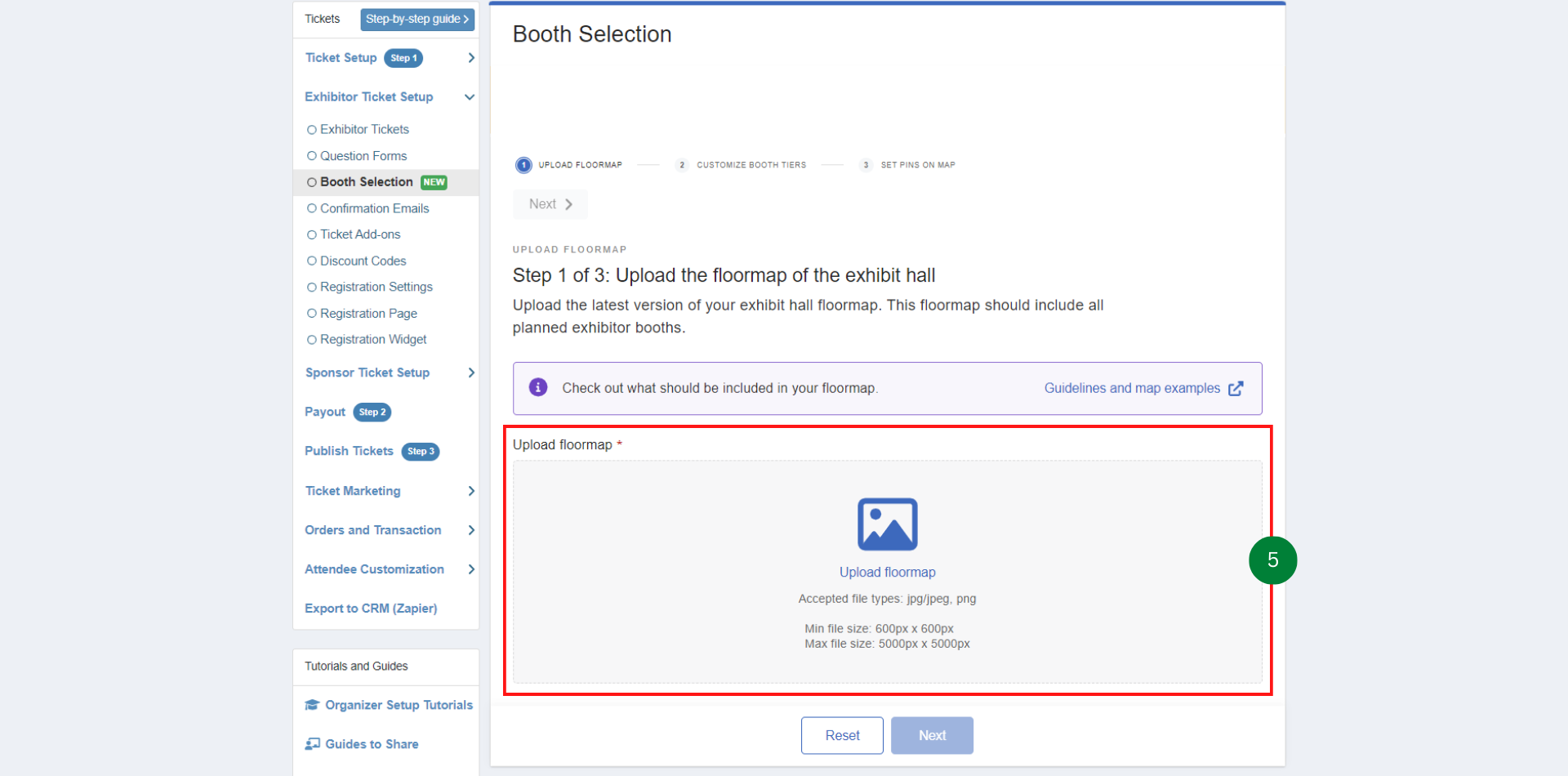The height and width of the screenshot is (776, 1568).
Task: Click the Guides to Share icon
Action: point(312,744)
